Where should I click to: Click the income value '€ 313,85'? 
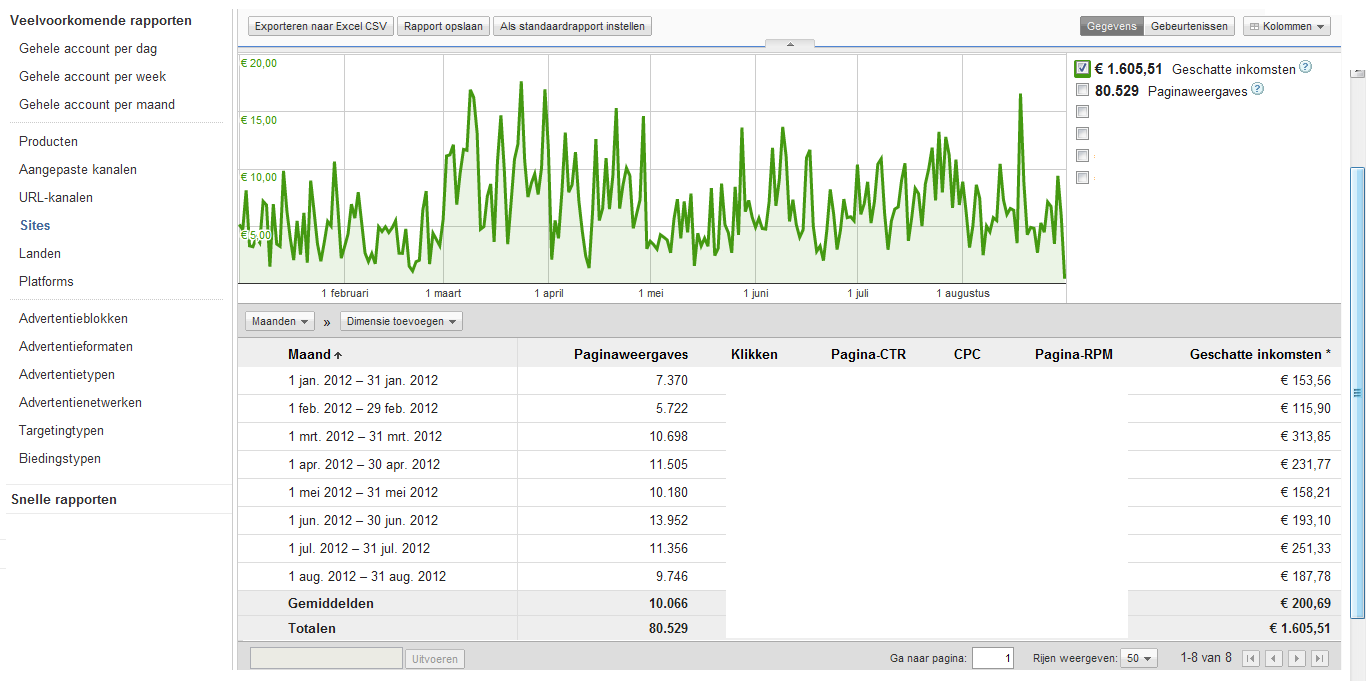point(1306,437)
